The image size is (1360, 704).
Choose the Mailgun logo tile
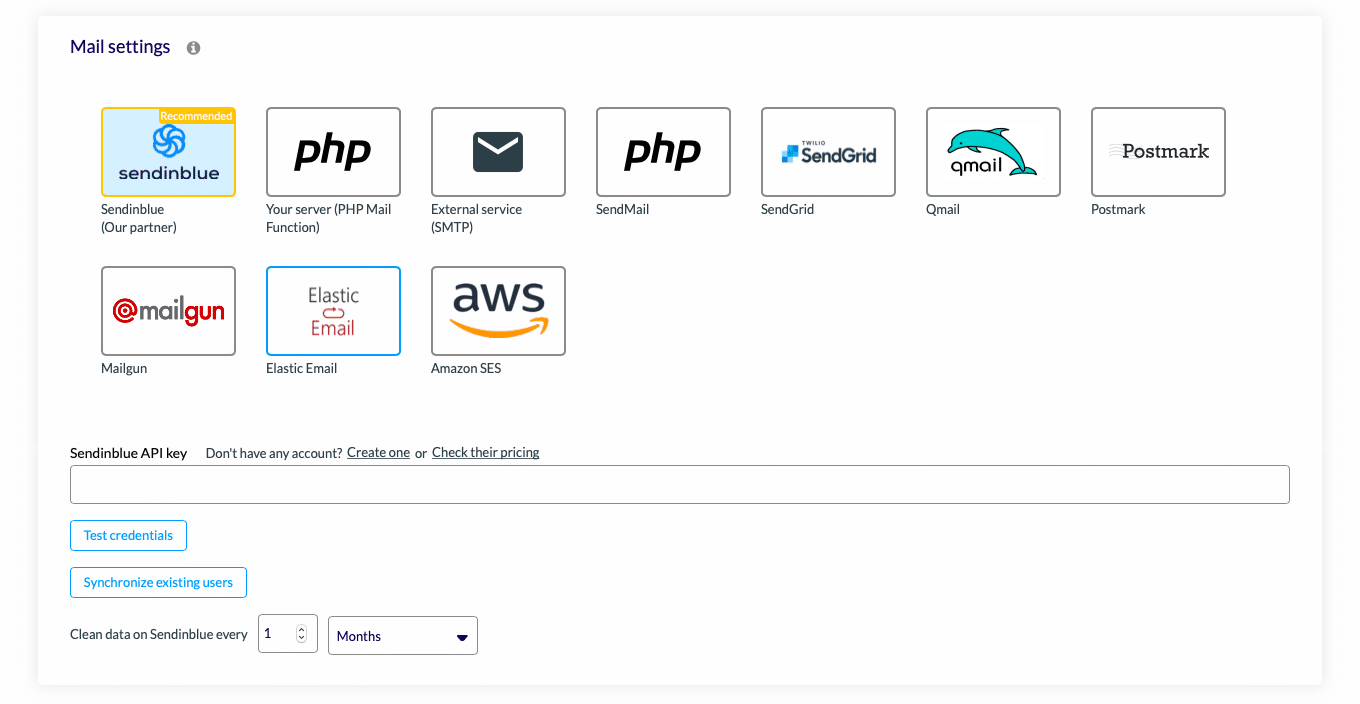pos(168,311)
